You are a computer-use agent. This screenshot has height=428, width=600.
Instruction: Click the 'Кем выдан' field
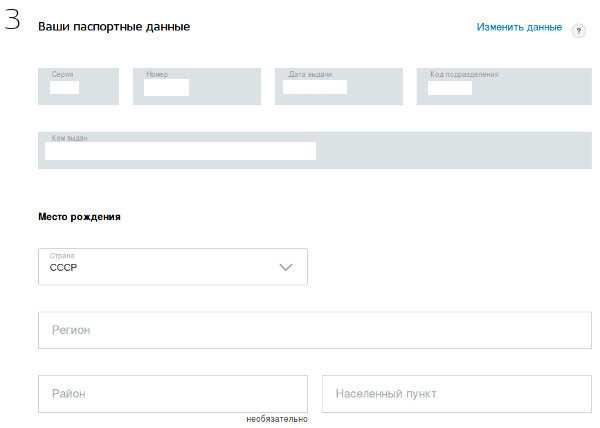pos(315,150)
